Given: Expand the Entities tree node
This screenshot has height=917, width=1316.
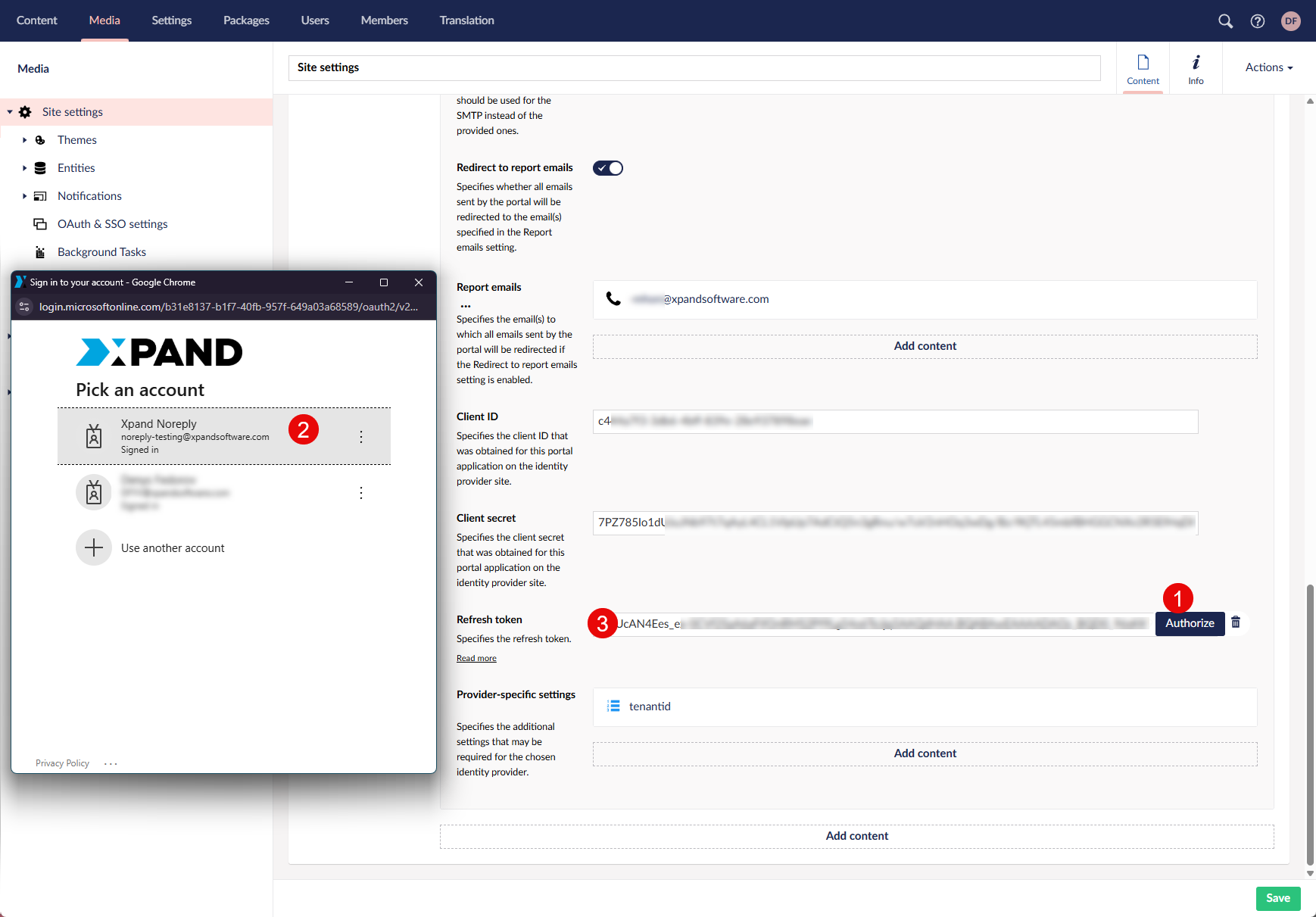Looking at the screenshot, I should 24,168.
